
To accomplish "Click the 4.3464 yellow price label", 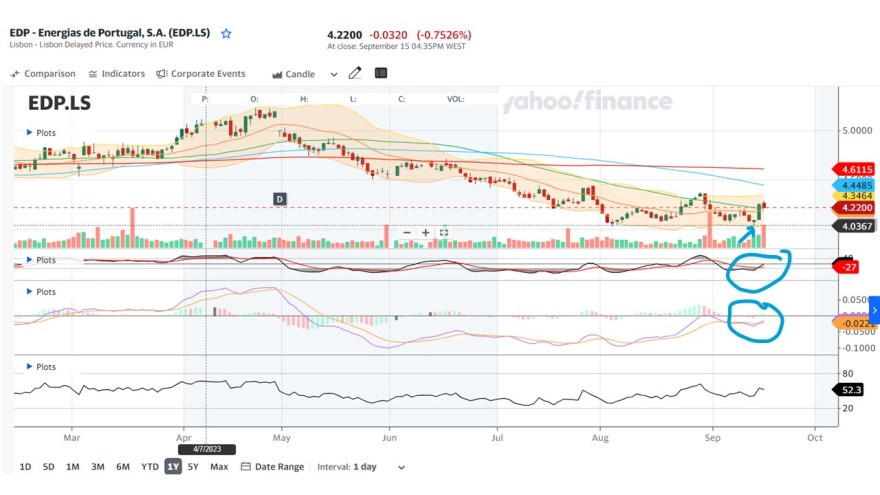I will [854, 196].
